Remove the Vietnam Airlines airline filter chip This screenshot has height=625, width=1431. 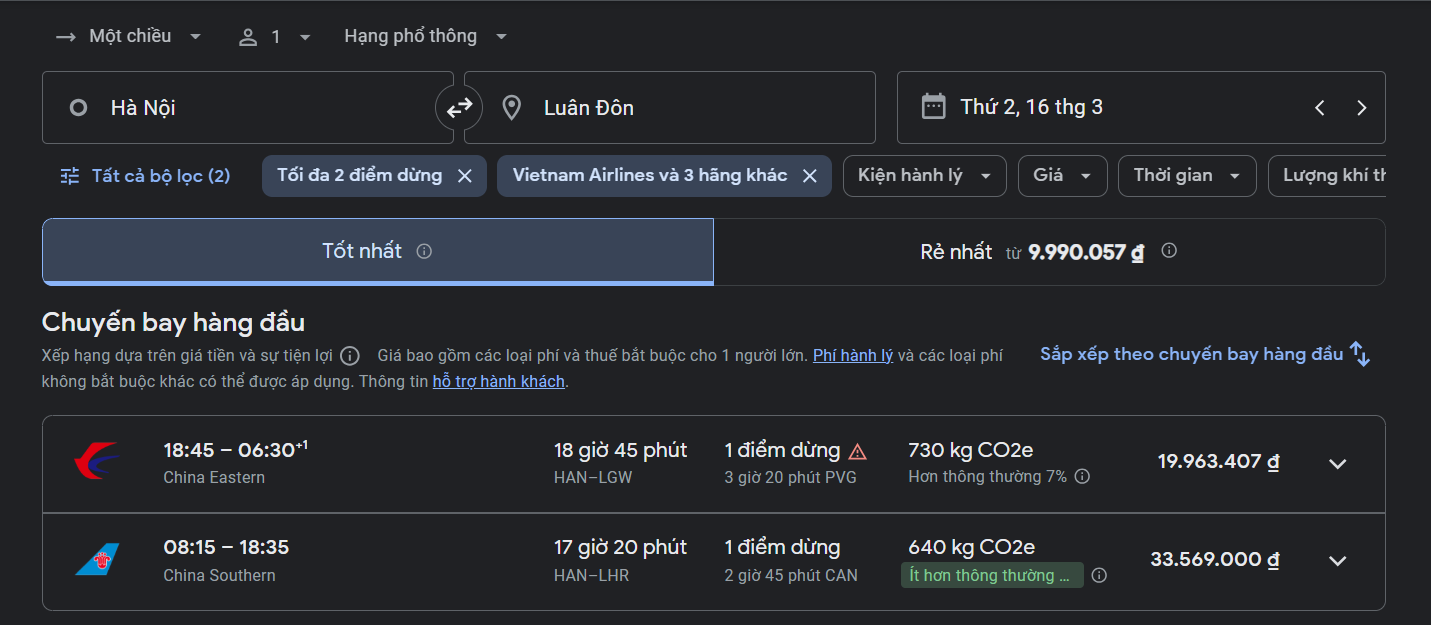[x=810, y=176]
